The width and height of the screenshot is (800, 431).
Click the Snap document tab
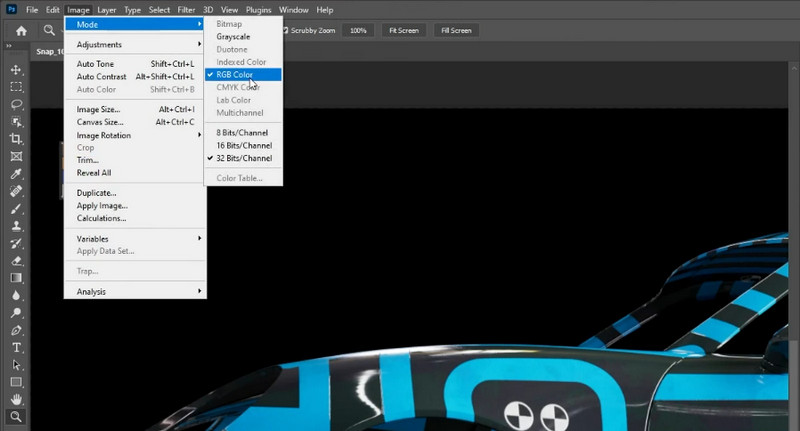(x=49, y=52)
